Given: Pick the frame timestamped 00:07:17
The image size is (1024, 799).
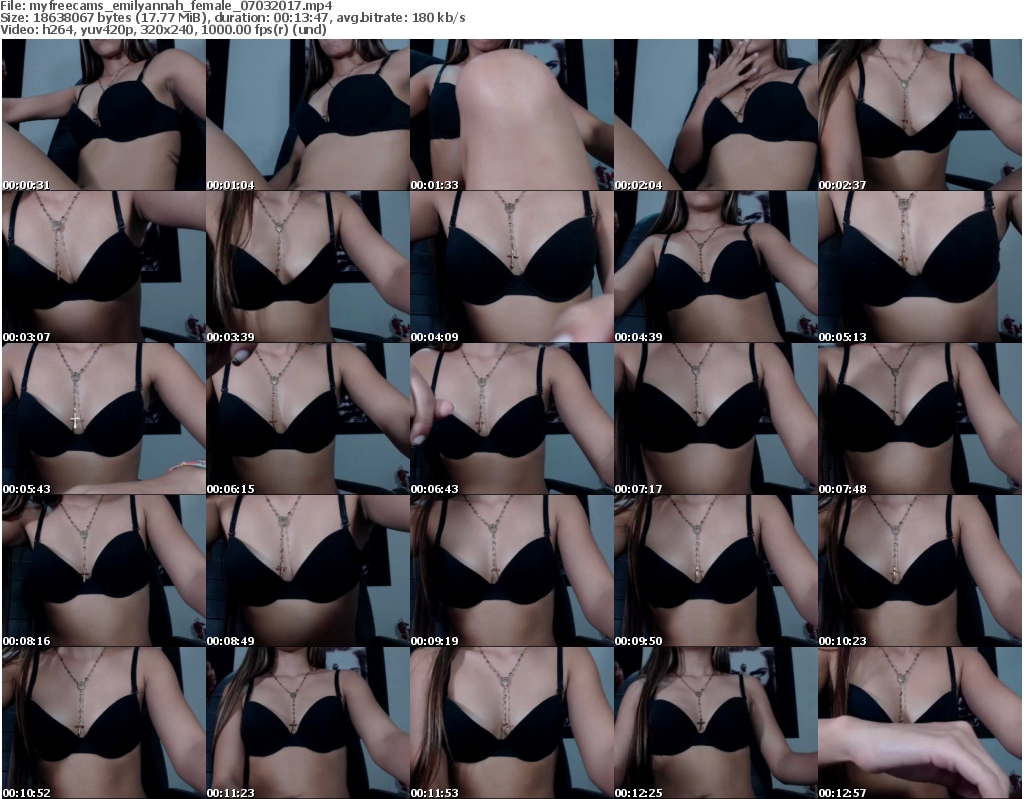Looking at the screenshot, I should click(x=716, y=419).
